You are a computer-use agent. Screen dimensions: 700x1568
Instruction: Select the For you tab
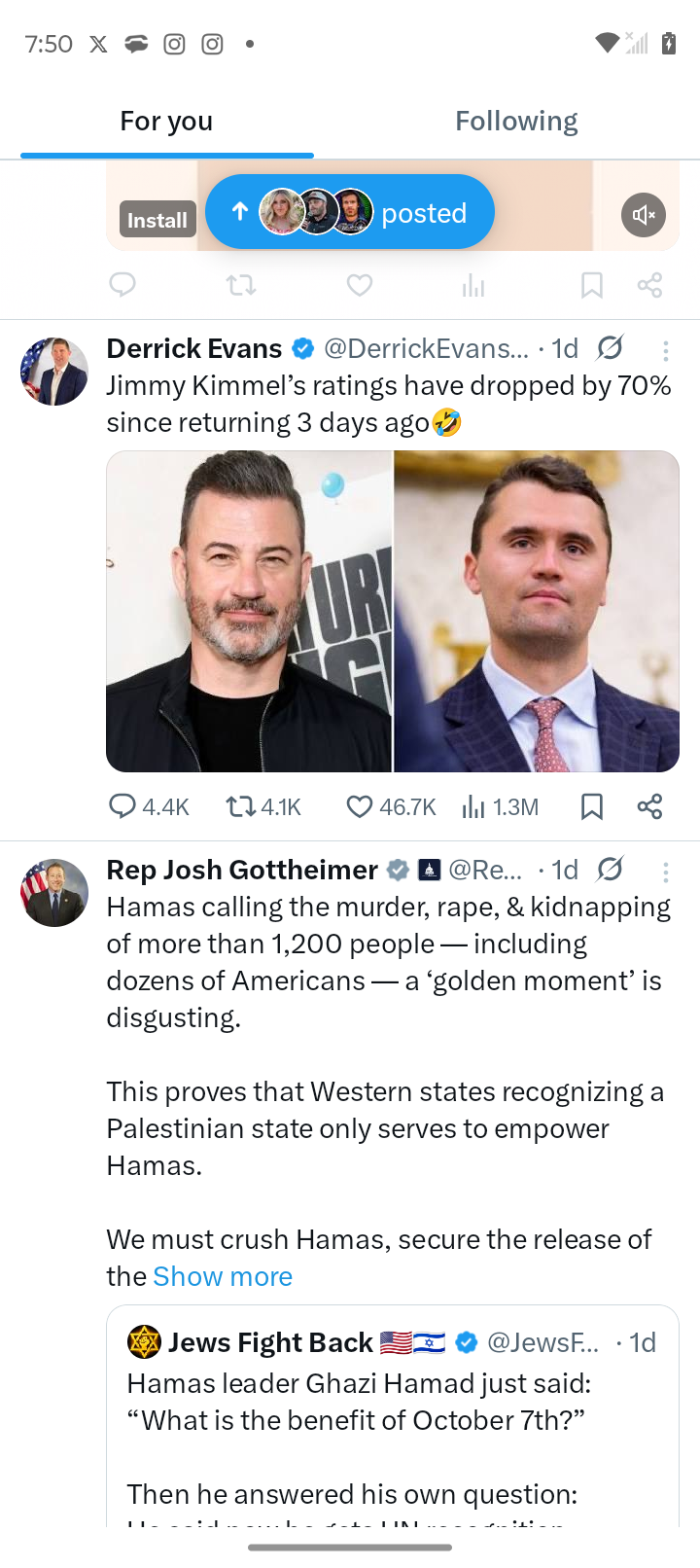166,122
